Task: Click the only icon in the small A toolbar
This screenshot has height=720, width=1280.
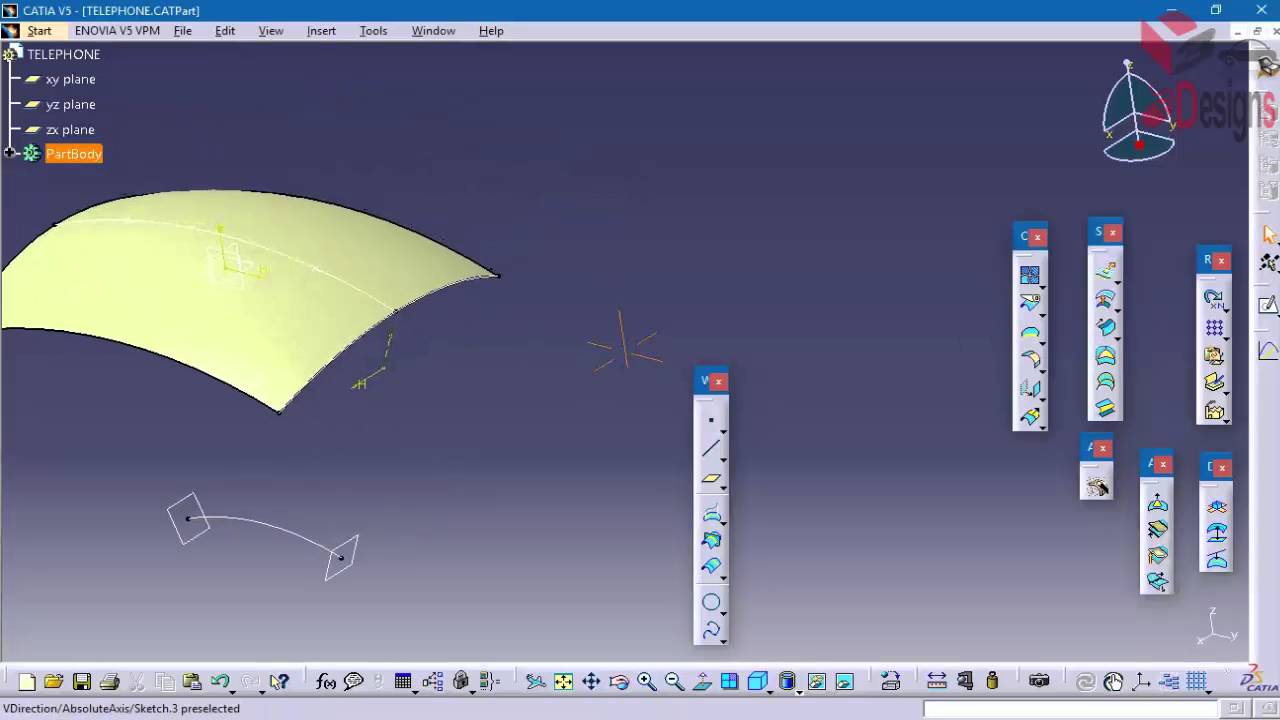Action: click(1097, 486)
